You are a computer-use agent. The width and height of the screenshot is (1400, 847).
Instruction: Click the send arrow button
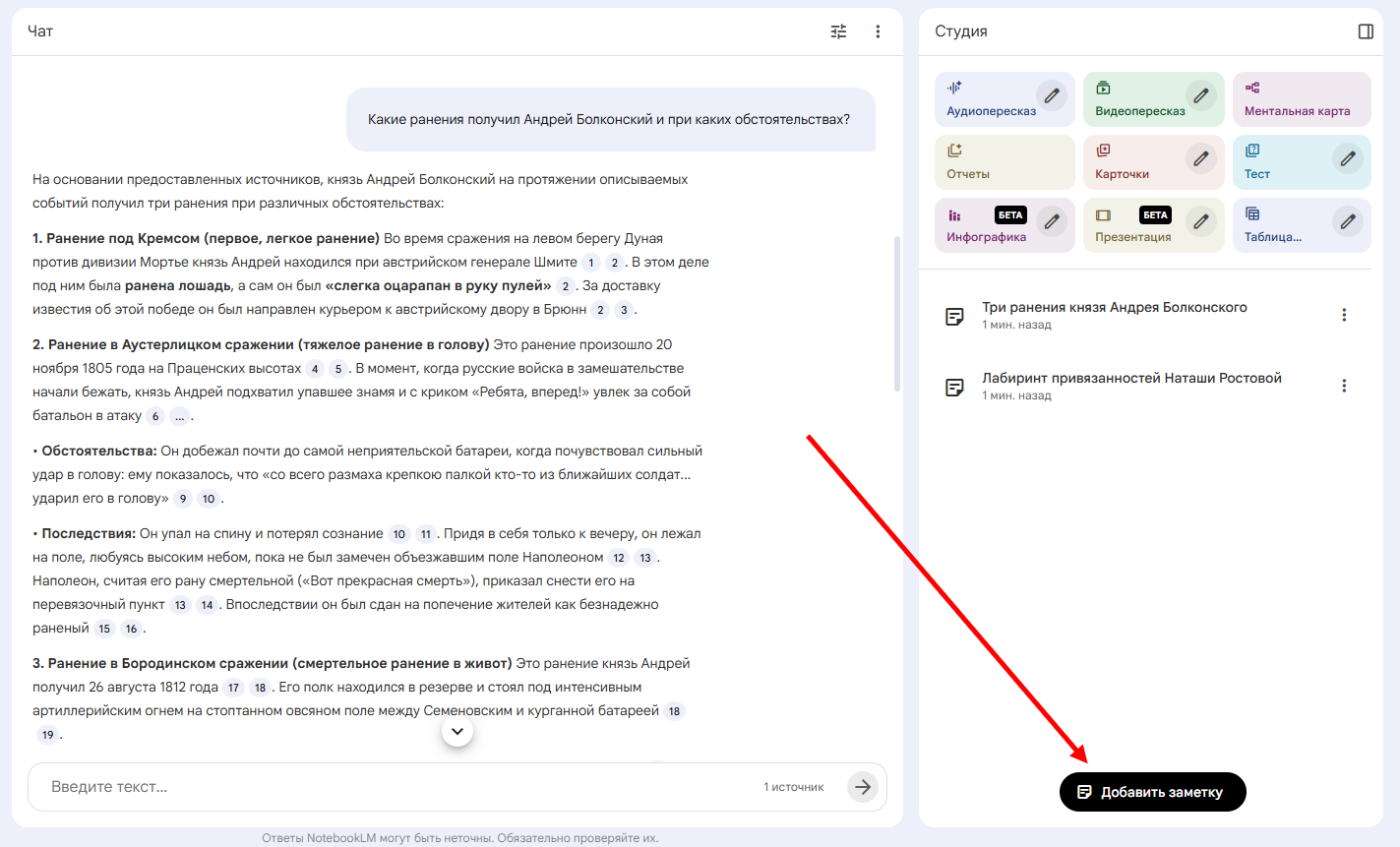coord(863,787)
